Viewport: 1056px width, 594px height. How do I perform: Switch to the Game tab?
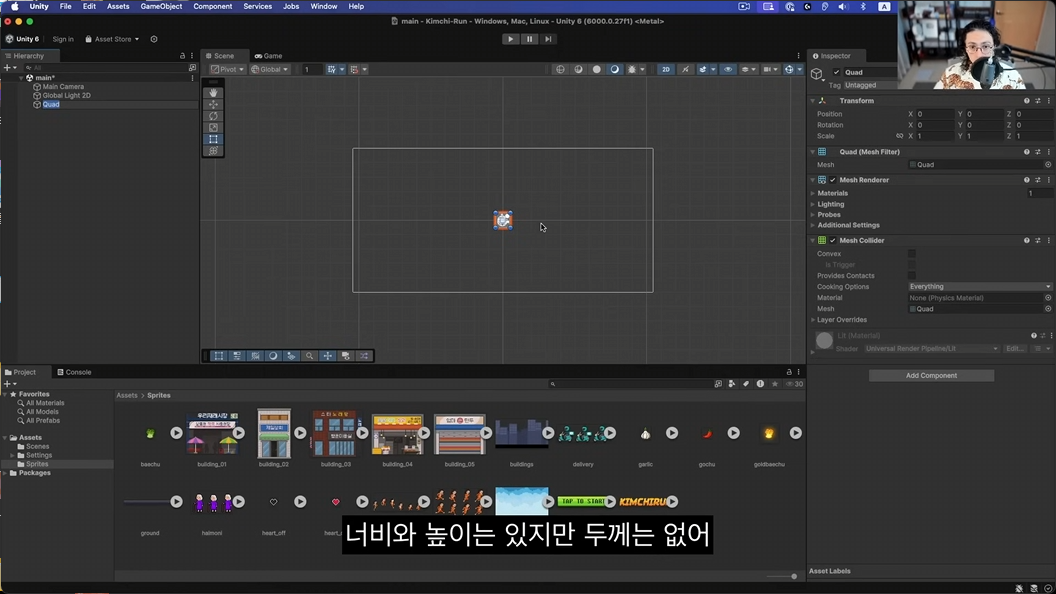click(x=269, y=56)
